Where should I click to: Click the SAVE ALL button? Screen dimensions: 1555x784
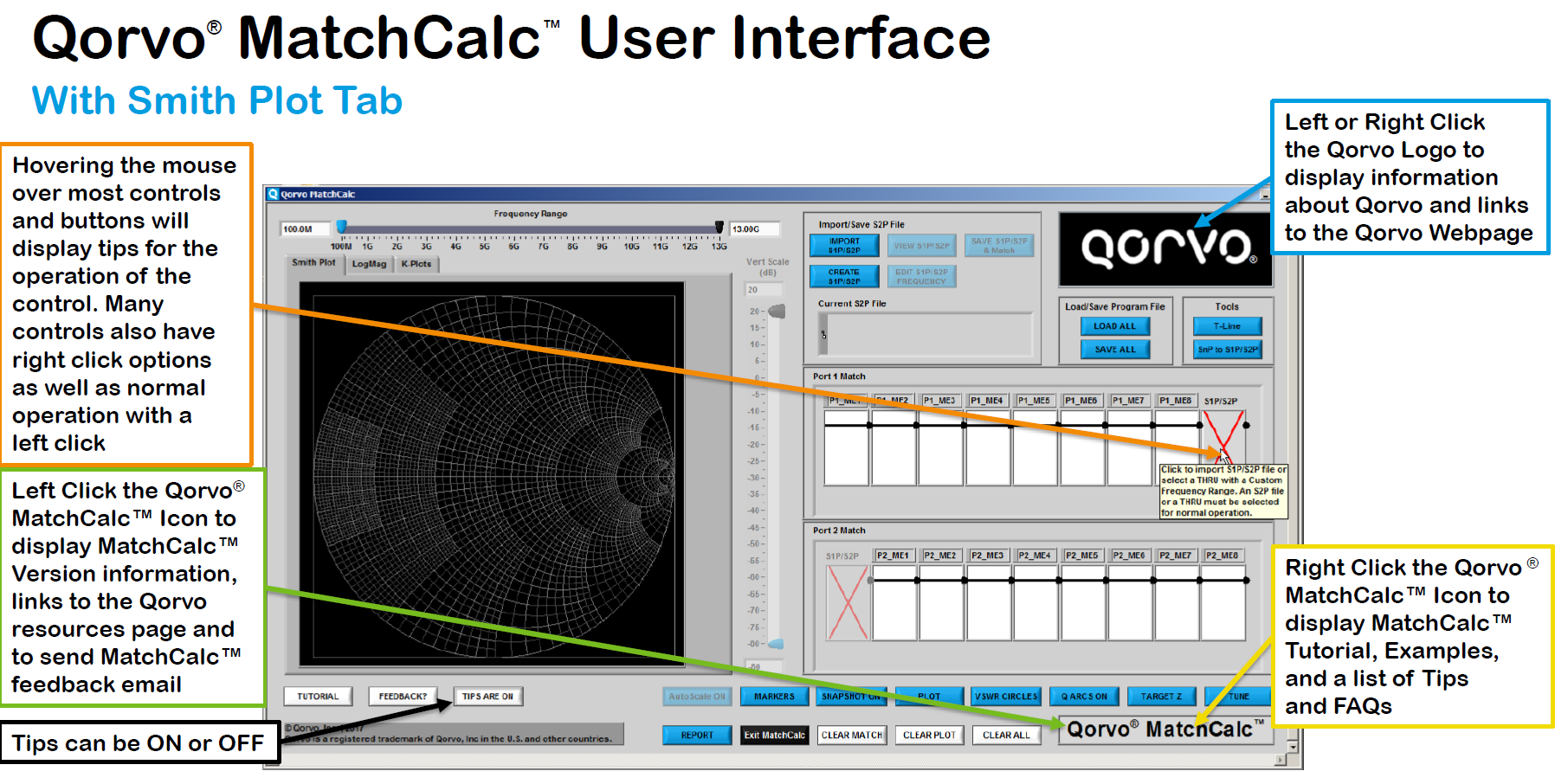click(x=1115, y=350)
